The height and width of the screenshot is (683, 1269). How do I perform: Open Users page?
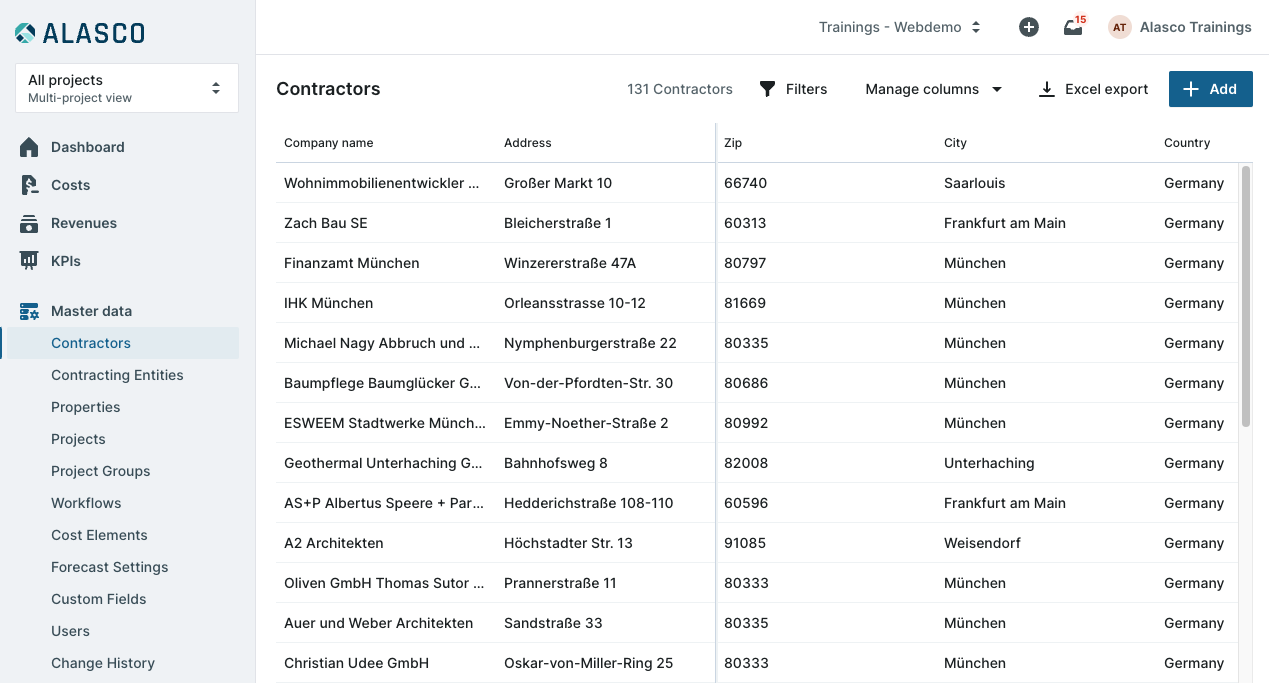(x=70, y=631)
